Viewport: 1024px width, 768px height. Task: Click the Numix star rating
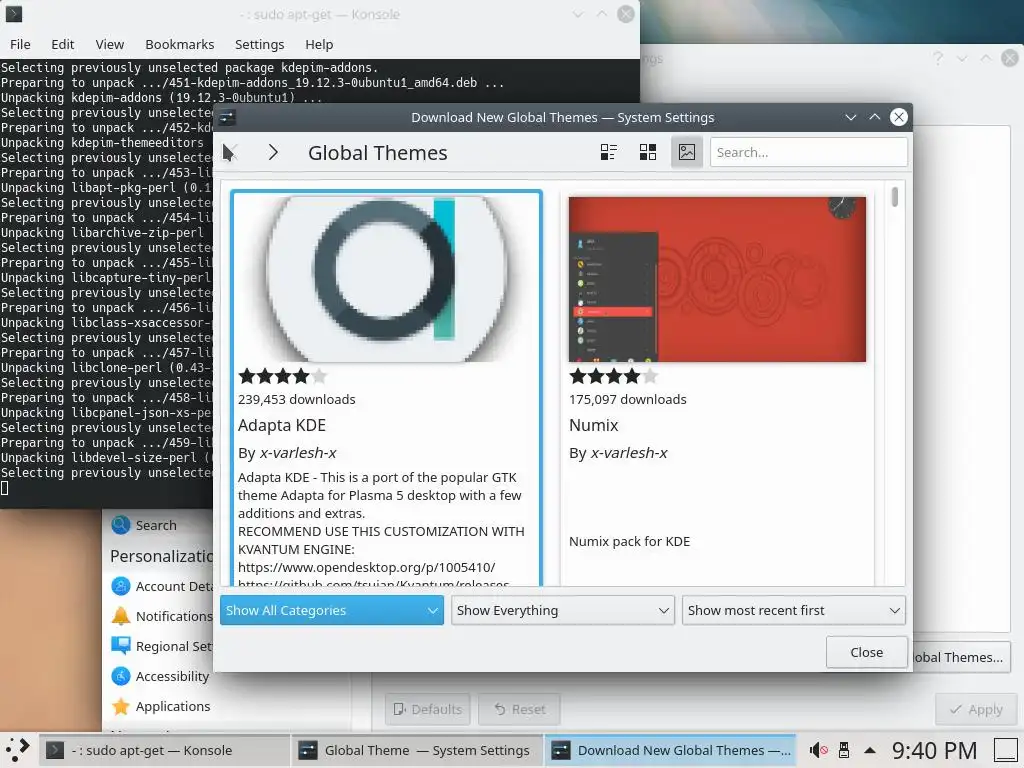(614, 376)
